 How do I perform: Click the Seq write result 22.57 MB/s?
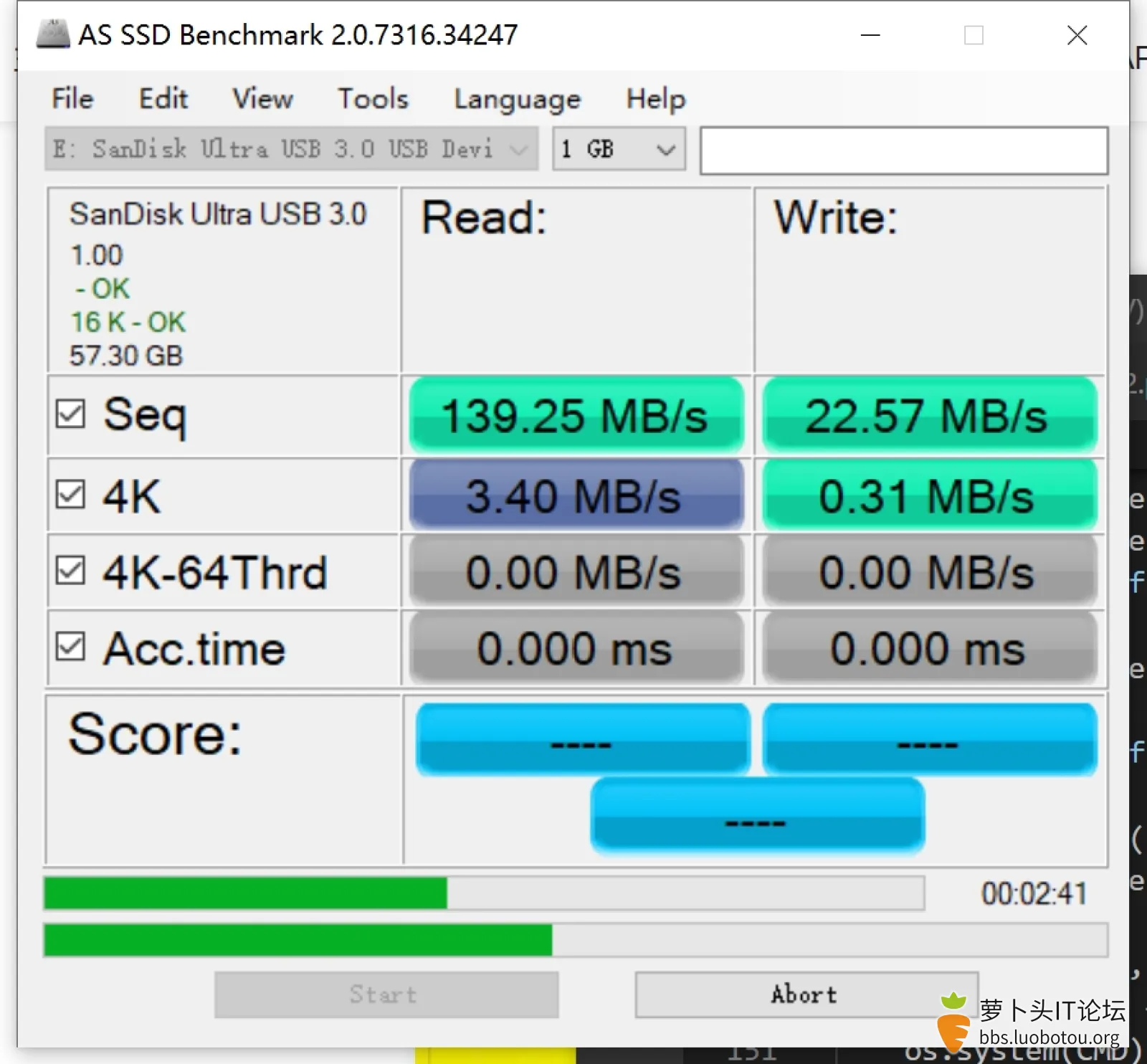pyautogui.click(x=929, y=415)
